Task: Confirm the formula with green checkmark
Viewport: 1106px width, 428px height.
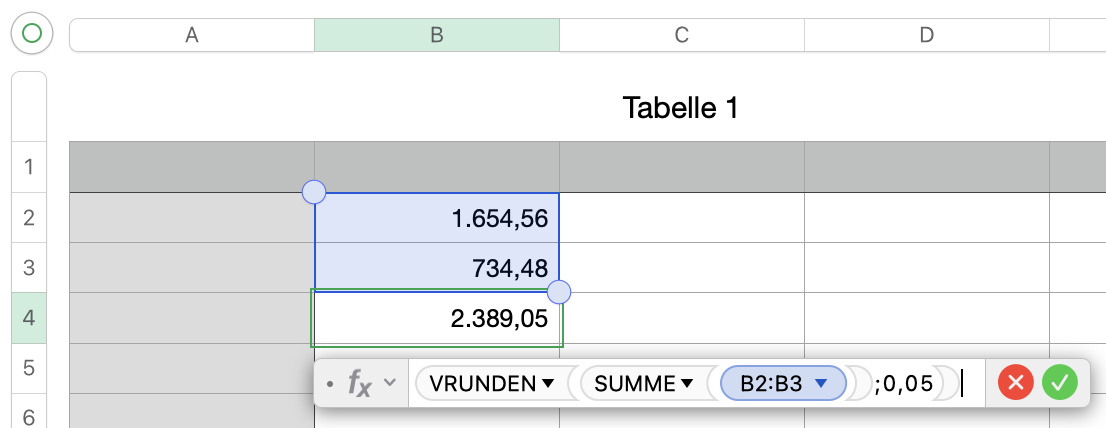Action: pyautogui.click(x=1059, y=382)
